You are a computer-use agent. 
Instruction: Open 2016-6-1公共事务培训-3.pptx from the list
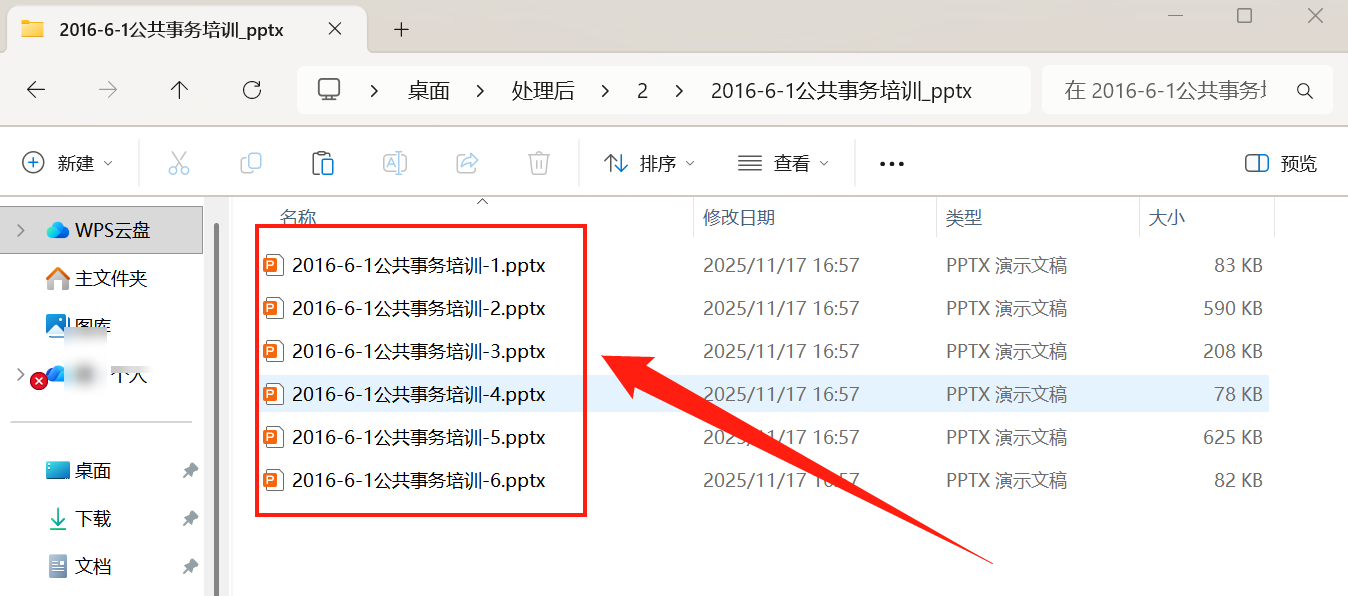[419, 350]
